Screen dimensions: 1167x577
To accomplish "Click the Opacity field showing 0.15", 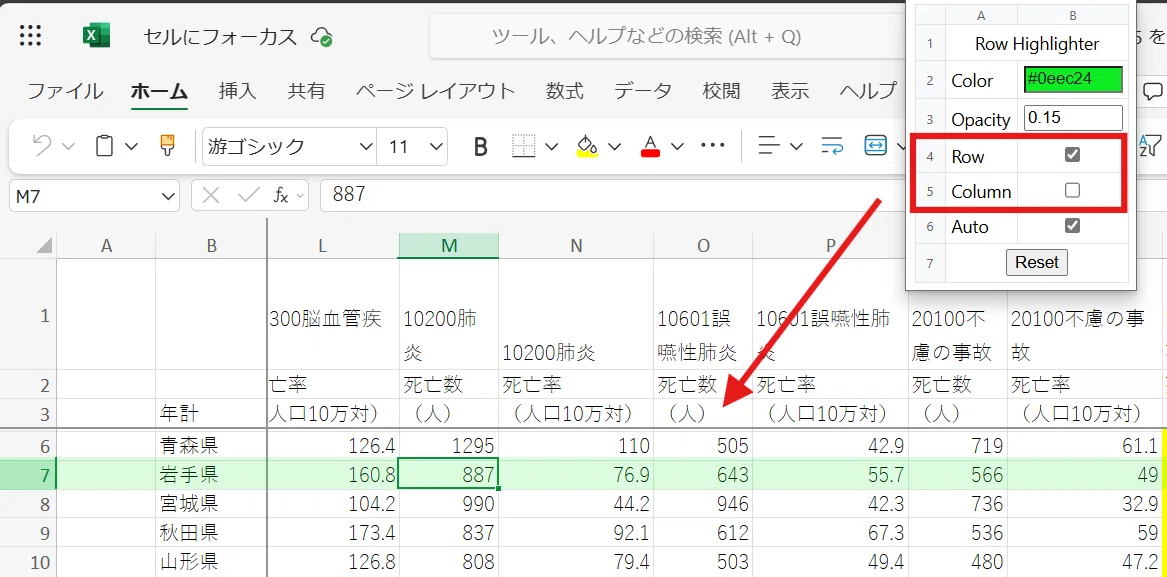I will coord(1073,118).
